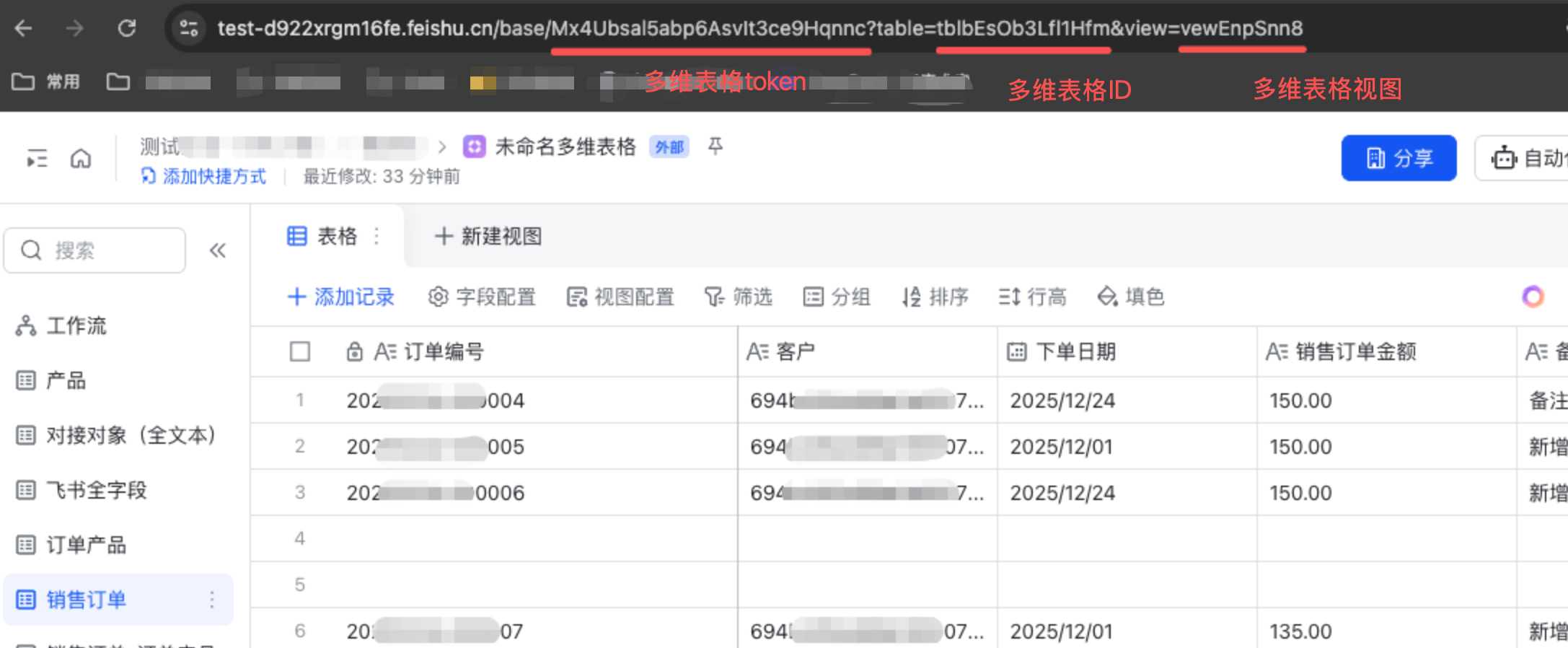Click the browser reload icon

click(x=127, y=28)
